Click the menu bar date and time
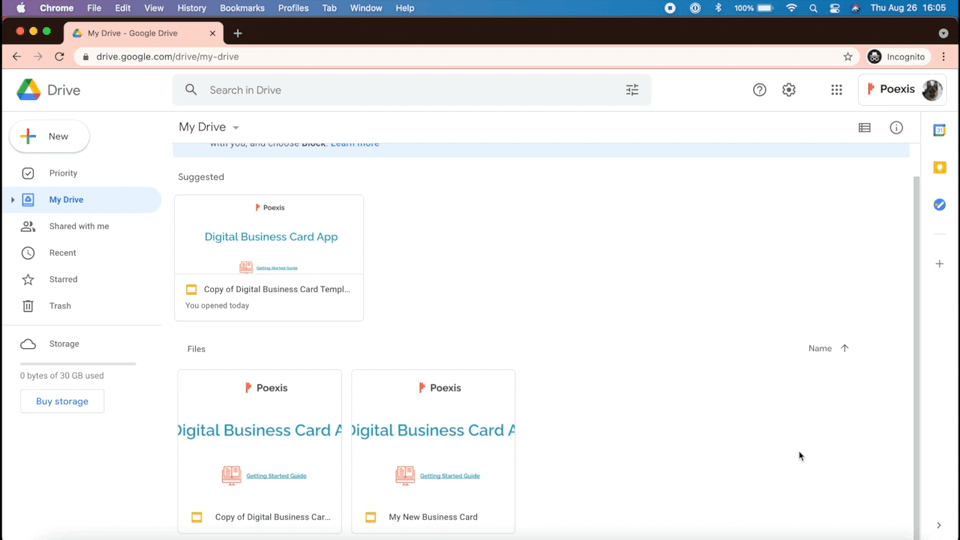 (x=908, y=8)
